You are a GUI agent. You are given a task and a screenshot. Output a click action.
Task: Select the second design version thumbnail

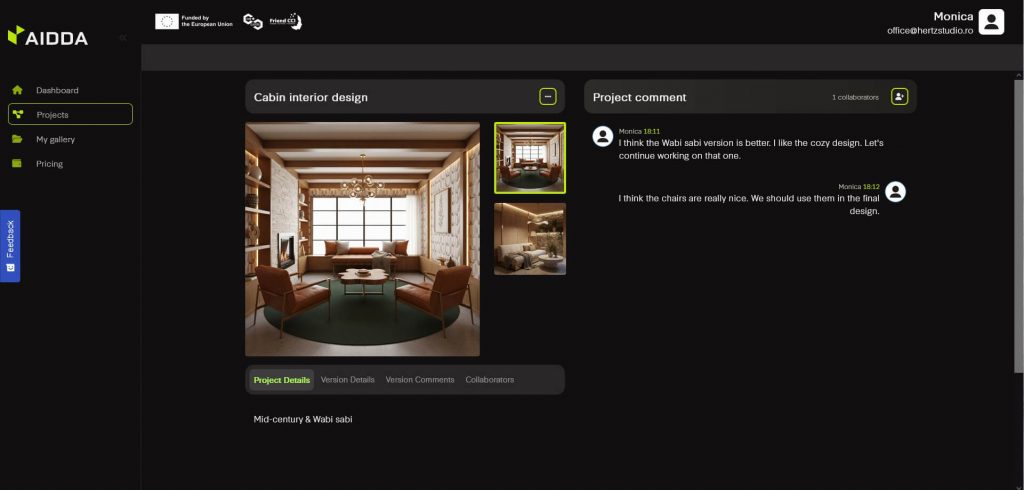[529, 239]
